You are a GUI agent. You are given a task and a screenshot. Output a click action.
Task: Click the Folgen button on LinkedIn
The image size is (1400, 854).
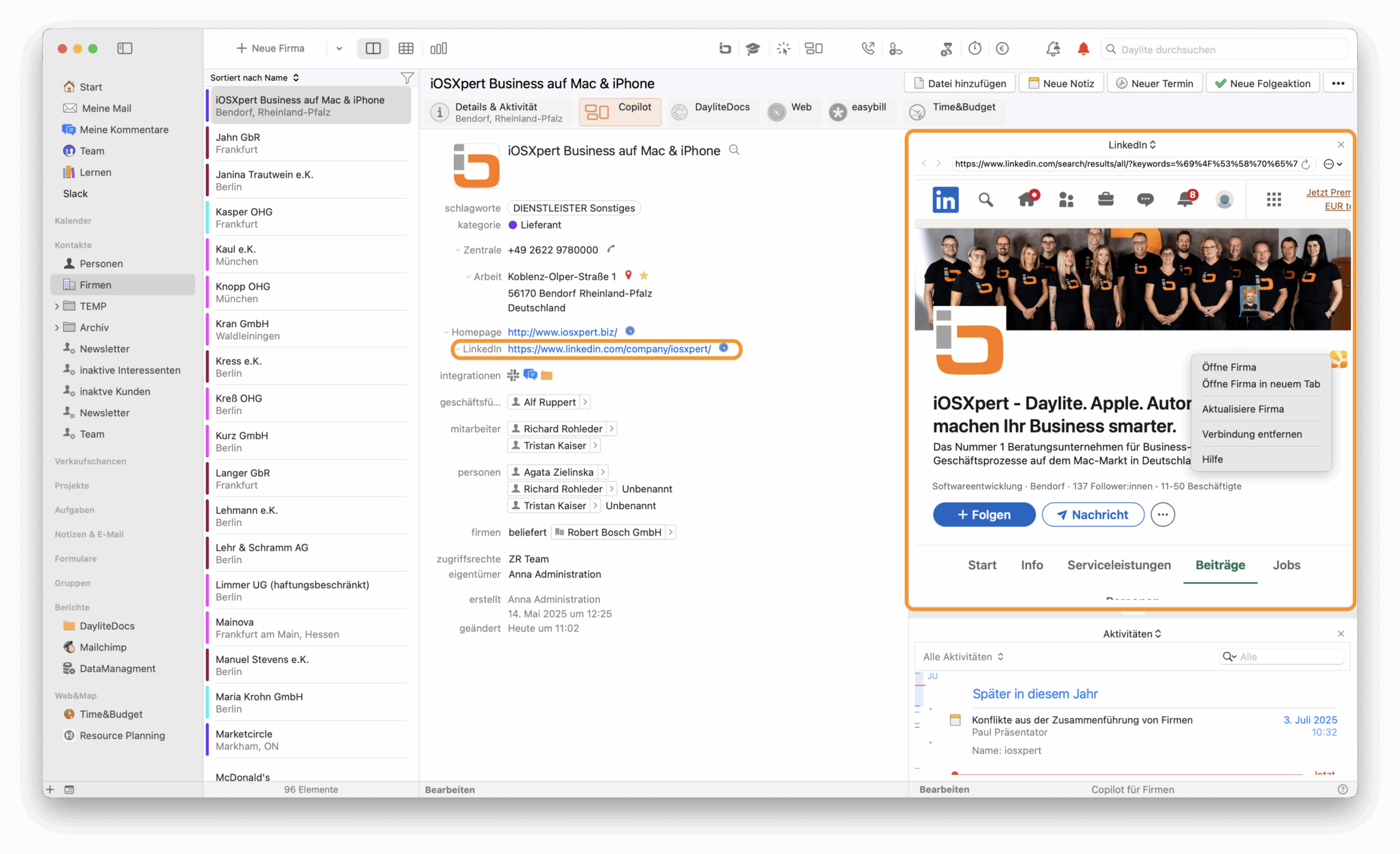983,515
